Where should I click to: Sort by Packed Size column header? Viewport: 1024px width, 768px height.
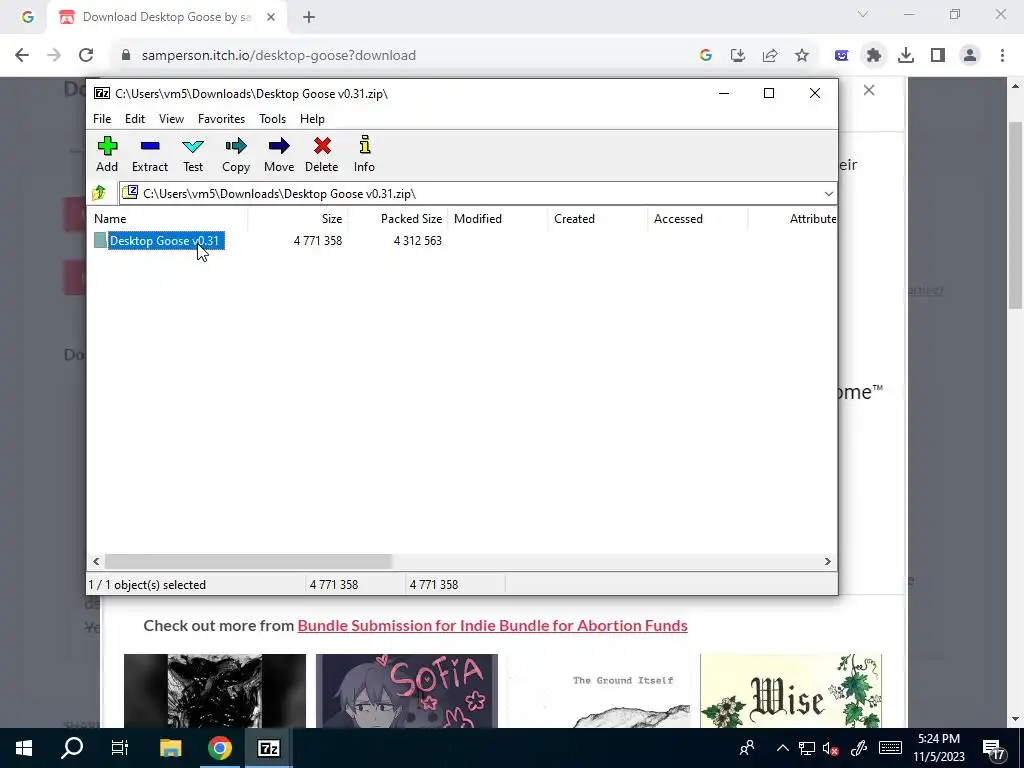397,219
